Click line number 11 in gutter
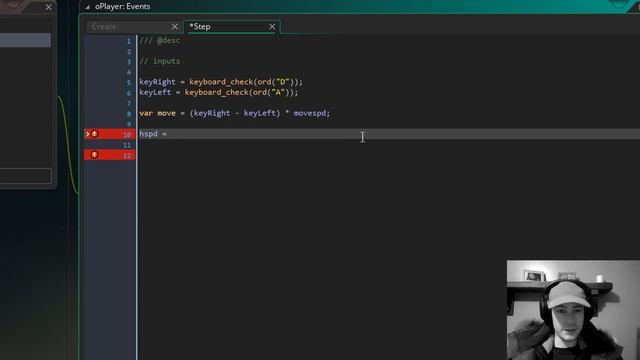This screenshot has width=640, height=360. click(127, 145)
